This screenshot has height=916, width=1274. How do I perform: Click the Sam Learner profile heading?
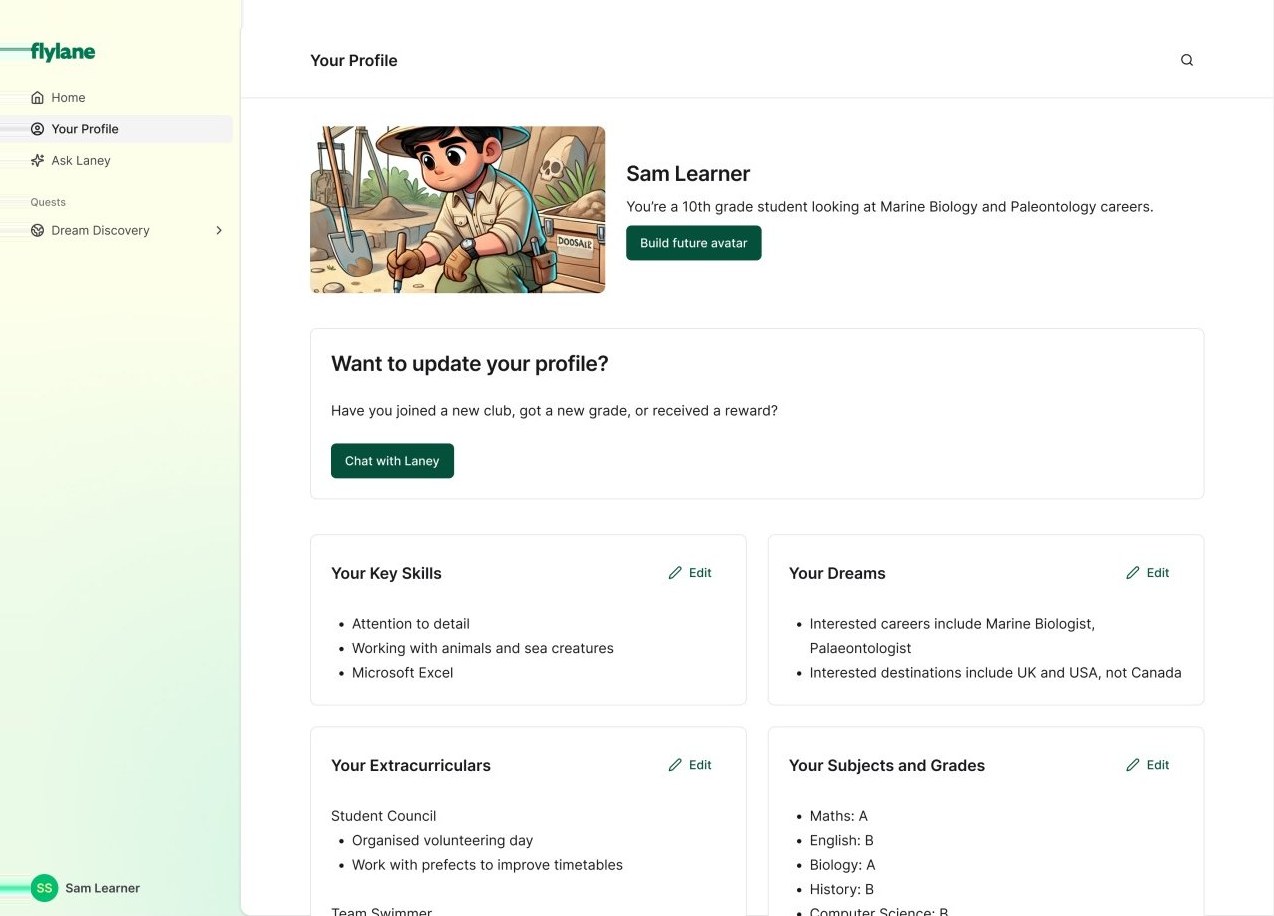click(688, 174)
